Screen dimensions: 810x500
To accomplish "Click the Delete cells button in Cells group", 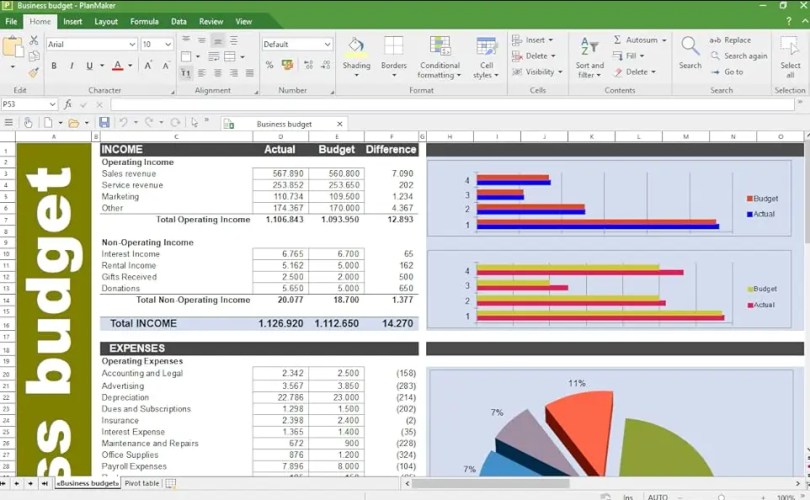I will click(534, 56).
